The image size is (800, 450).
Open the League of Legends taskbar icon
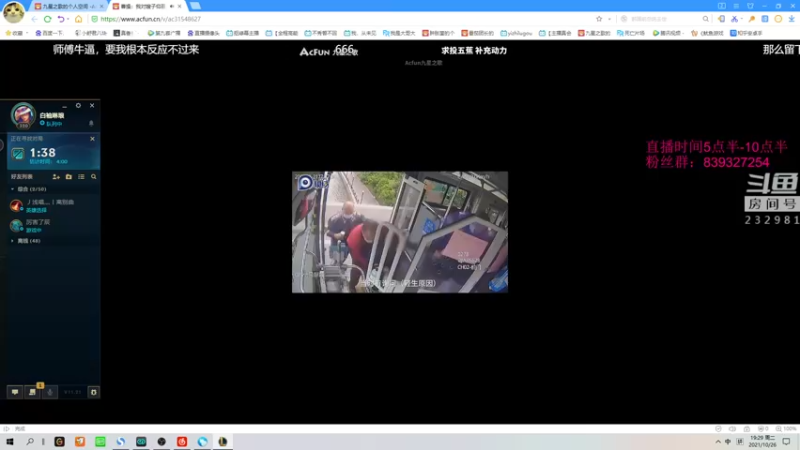(223, 442)
